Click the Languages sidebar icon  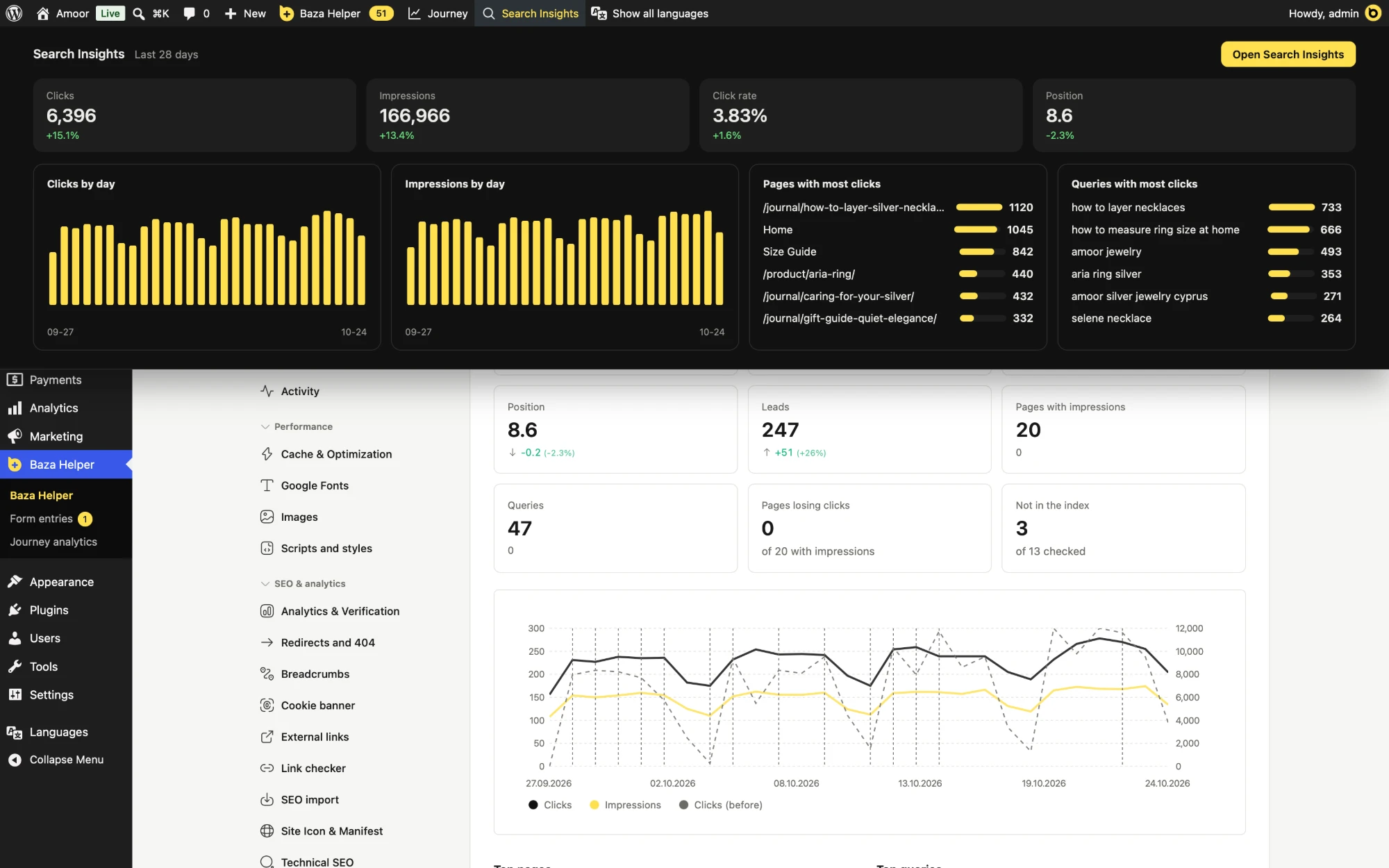pos(15,732)
